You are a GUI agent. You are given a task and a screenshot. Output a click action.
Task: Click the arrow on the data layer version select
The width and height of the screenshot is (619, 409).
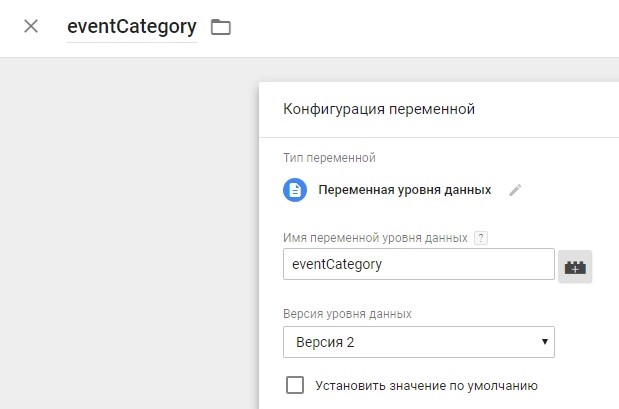coord(544,342)
